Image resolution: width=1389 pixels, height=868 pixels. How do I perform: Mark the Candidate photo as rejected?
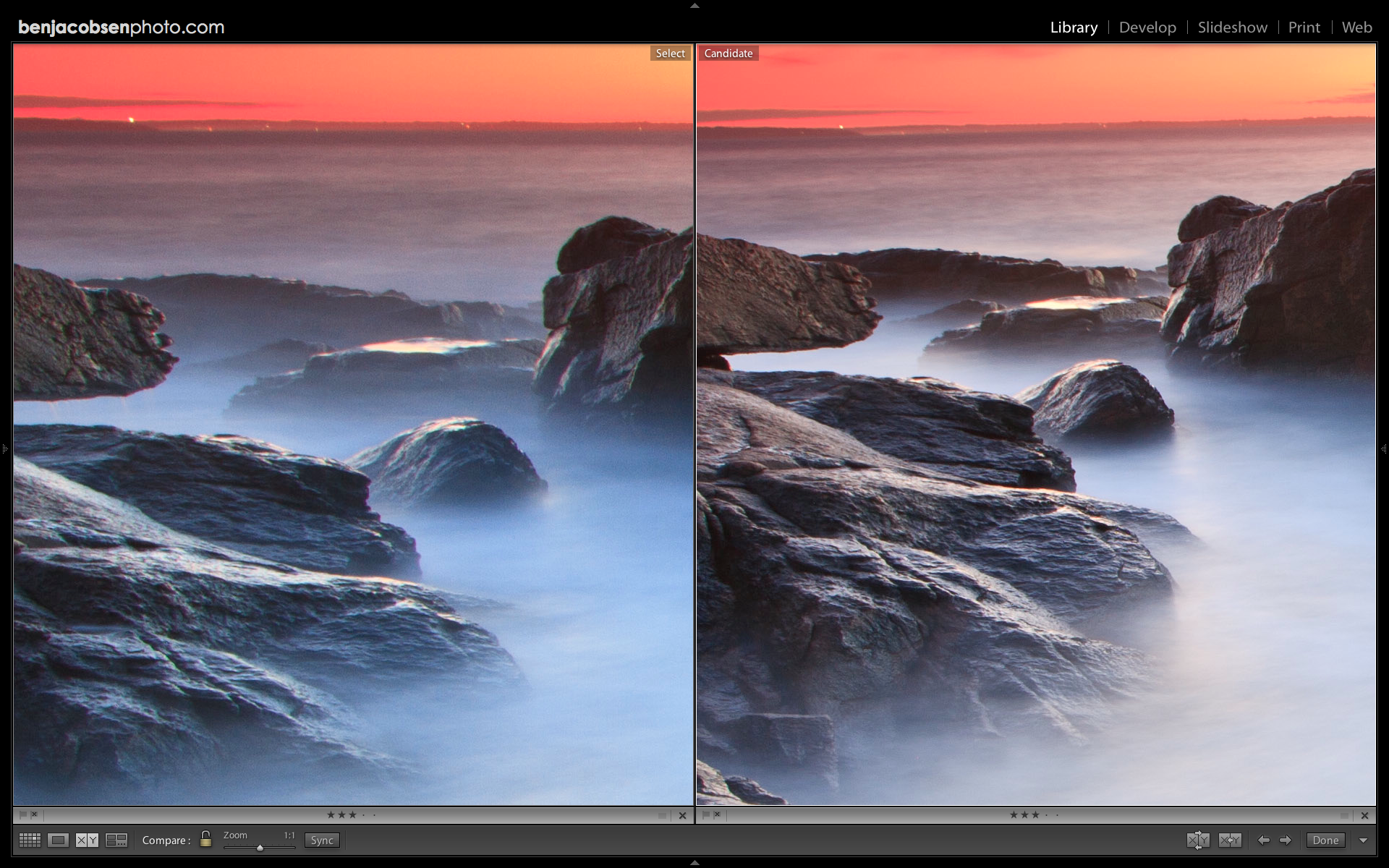click(718, 814)
